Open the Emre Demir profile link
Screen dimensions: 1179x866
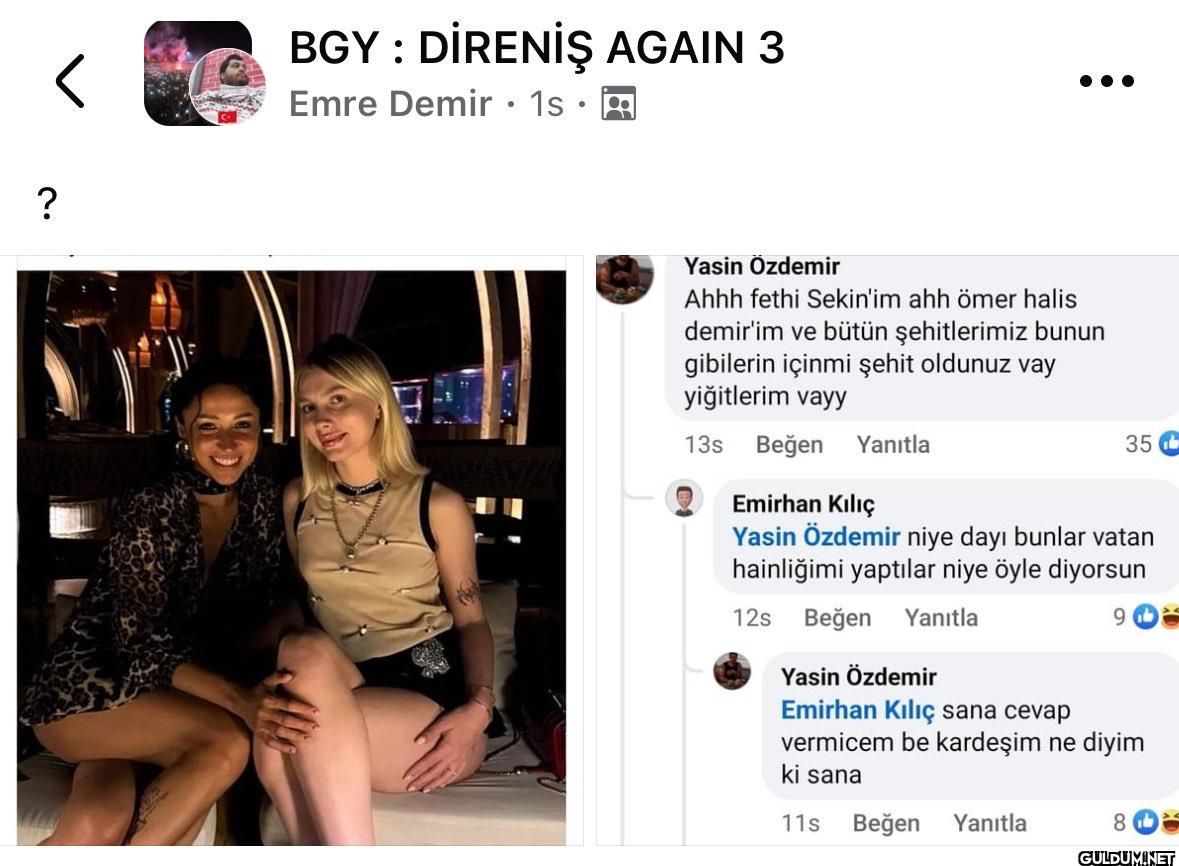point(390,104)
